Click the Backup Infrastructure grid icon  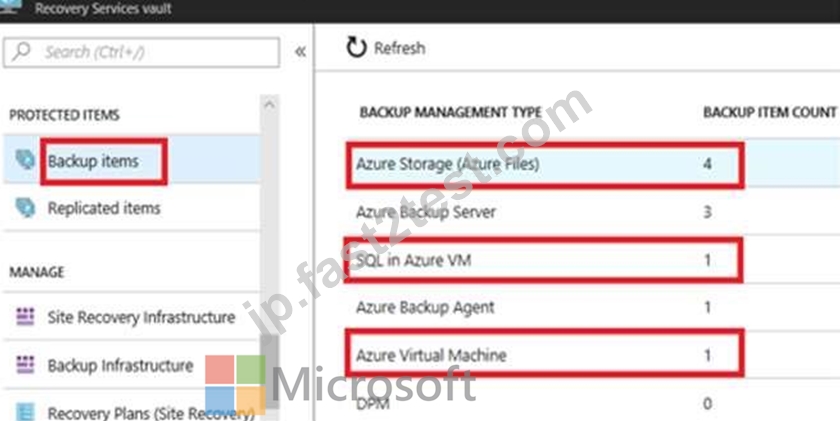[25, 365]
